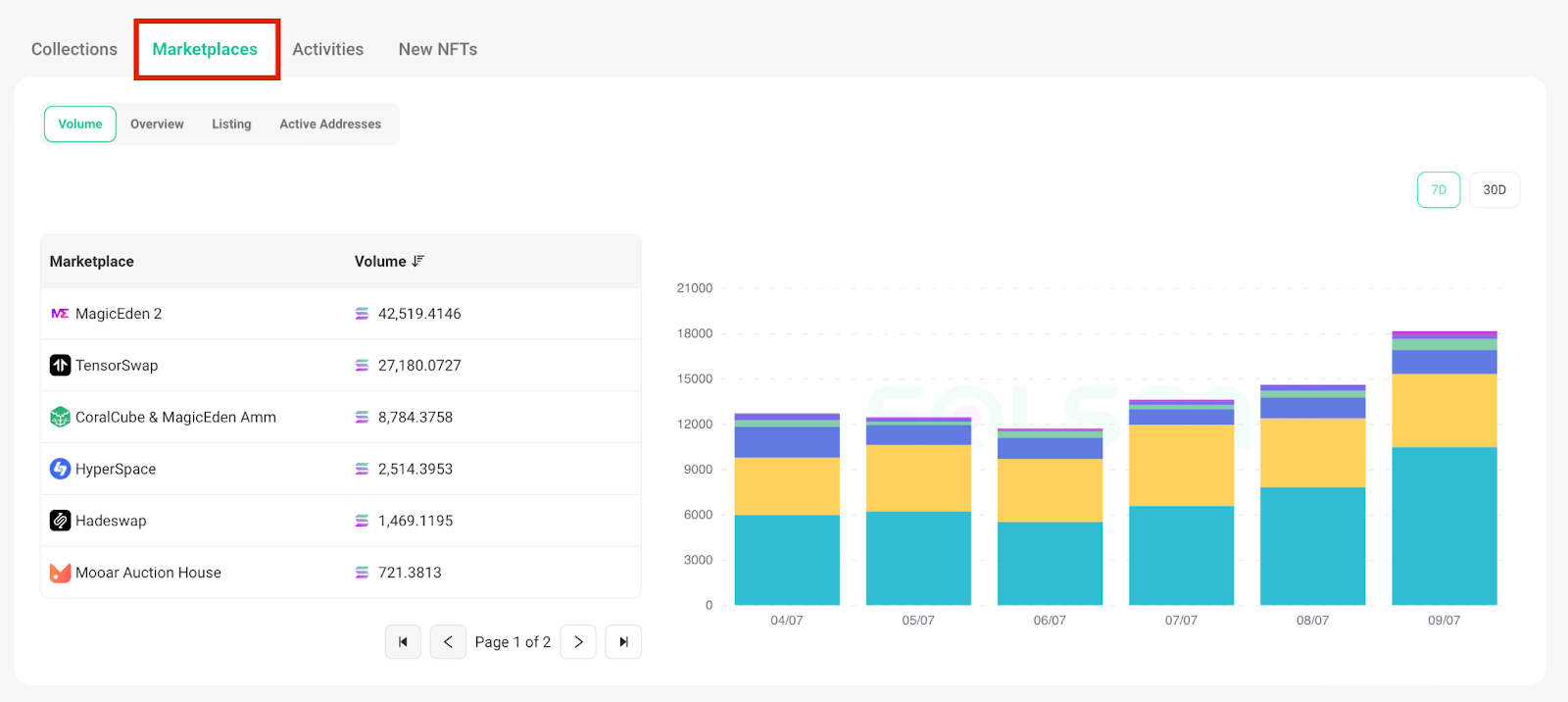Click the yellow segment of 08/07 bar

click(1312, 453)
